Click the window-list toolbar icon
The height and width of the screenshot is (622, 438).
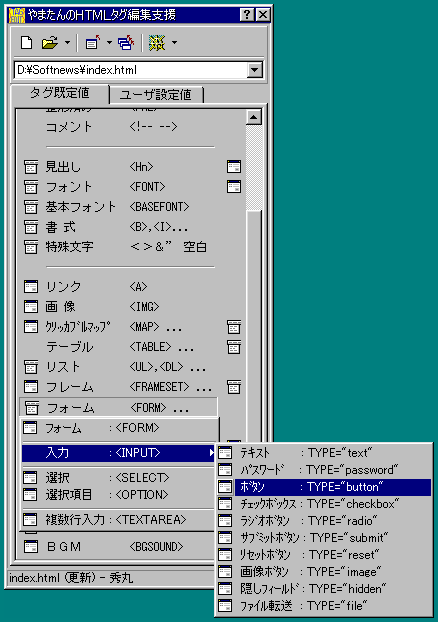[x=92, y=42]
